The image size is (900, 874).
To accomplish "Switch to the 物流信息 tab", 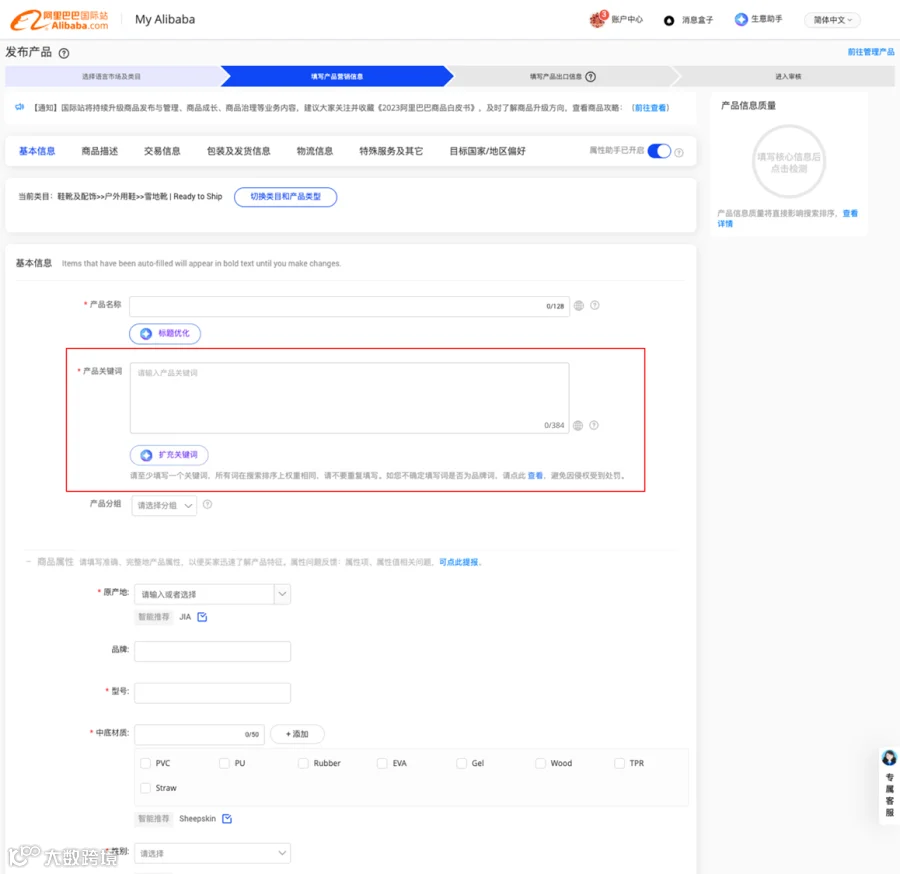I will [315, 151].
